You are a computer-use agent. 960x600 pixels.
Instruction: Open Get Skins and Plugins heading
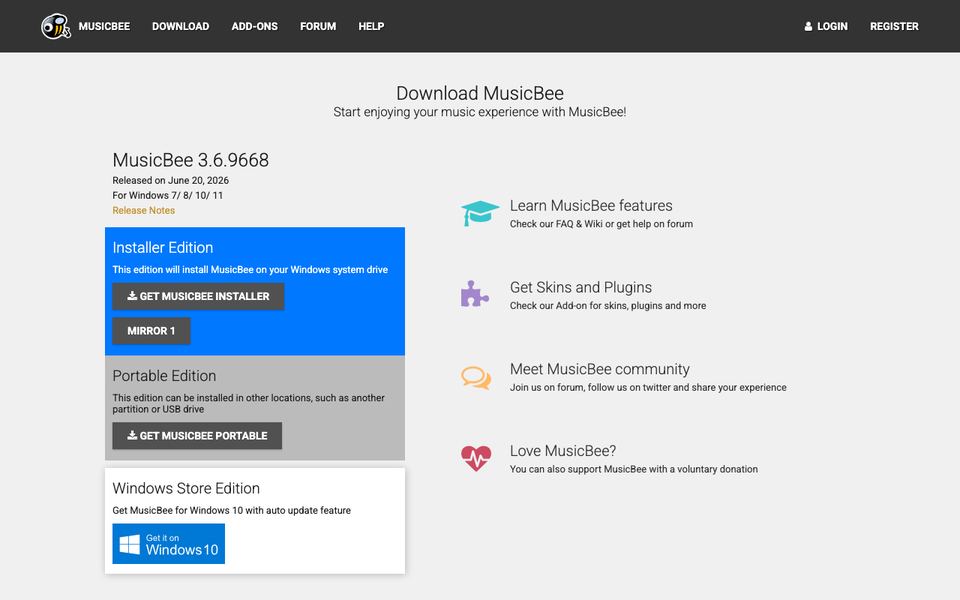[580, 287]
